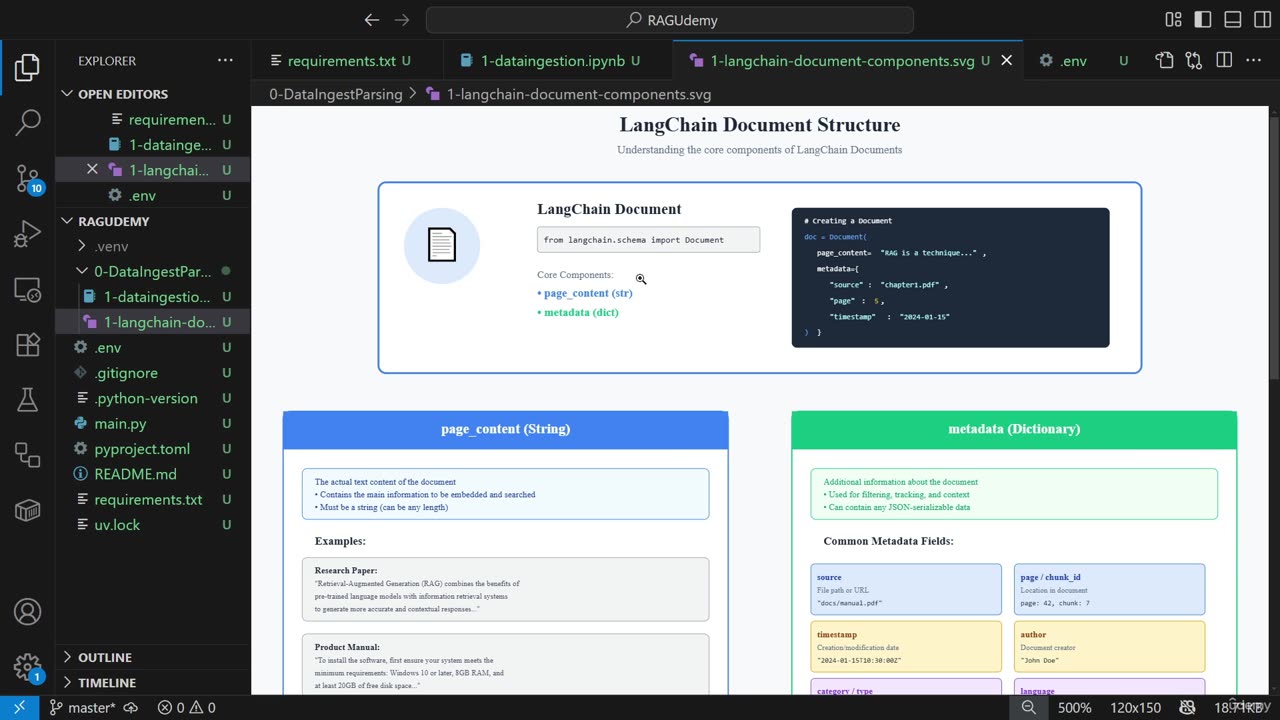
Task: Click the 500% zoom level in status bar
Action: click(x=1075, y=707)
